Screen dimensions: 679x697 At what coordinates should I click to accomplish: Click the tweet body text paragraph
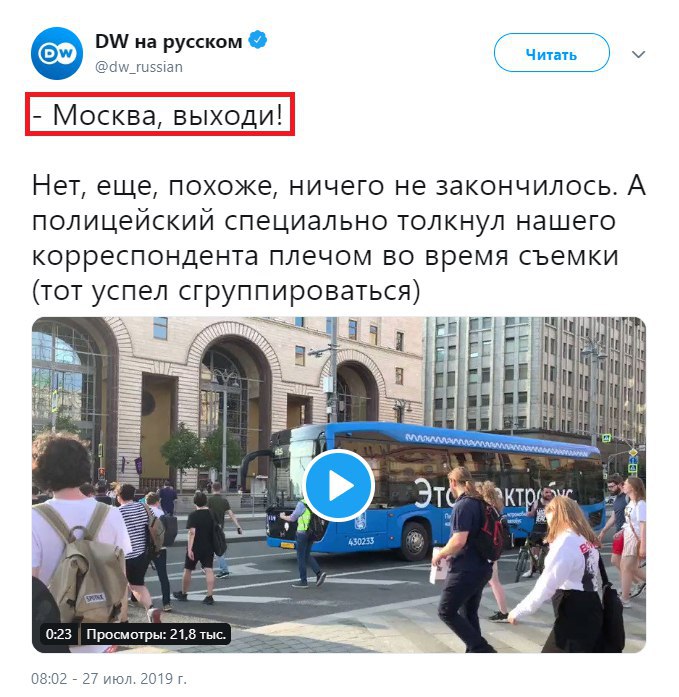point(338,238)
